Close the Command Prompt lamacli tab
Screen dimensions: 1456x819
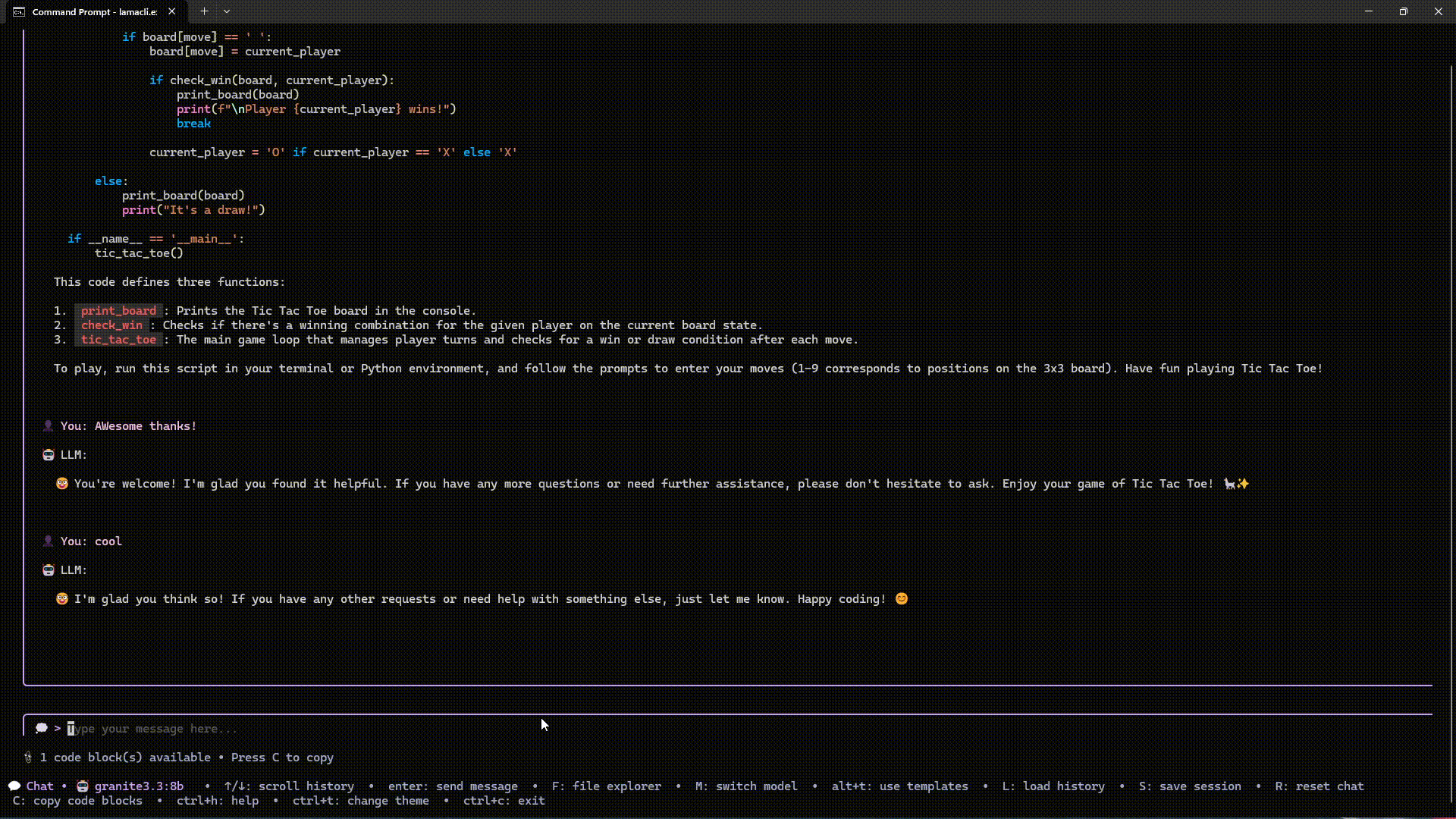click(172, 11)
